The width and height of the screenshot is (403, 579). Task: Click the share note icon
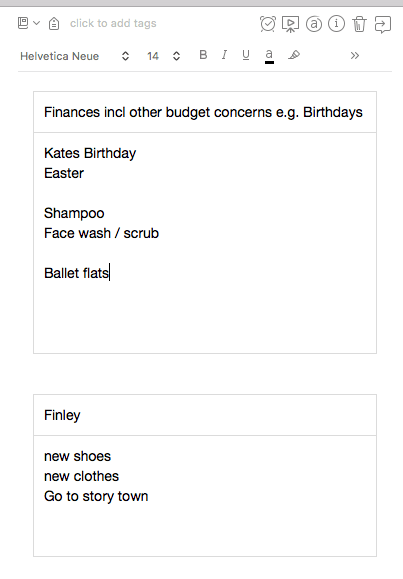pos(382,24)
